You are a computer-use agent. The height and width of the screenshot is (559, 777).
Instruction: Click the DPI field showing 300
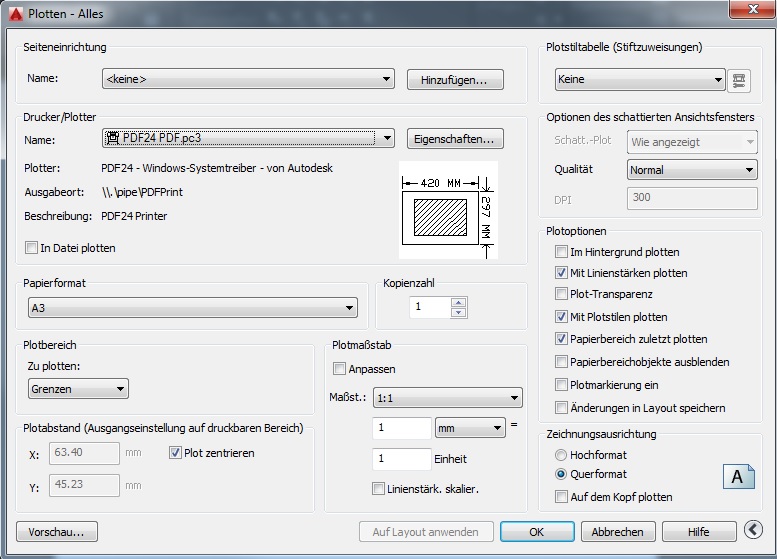[692, 198]
